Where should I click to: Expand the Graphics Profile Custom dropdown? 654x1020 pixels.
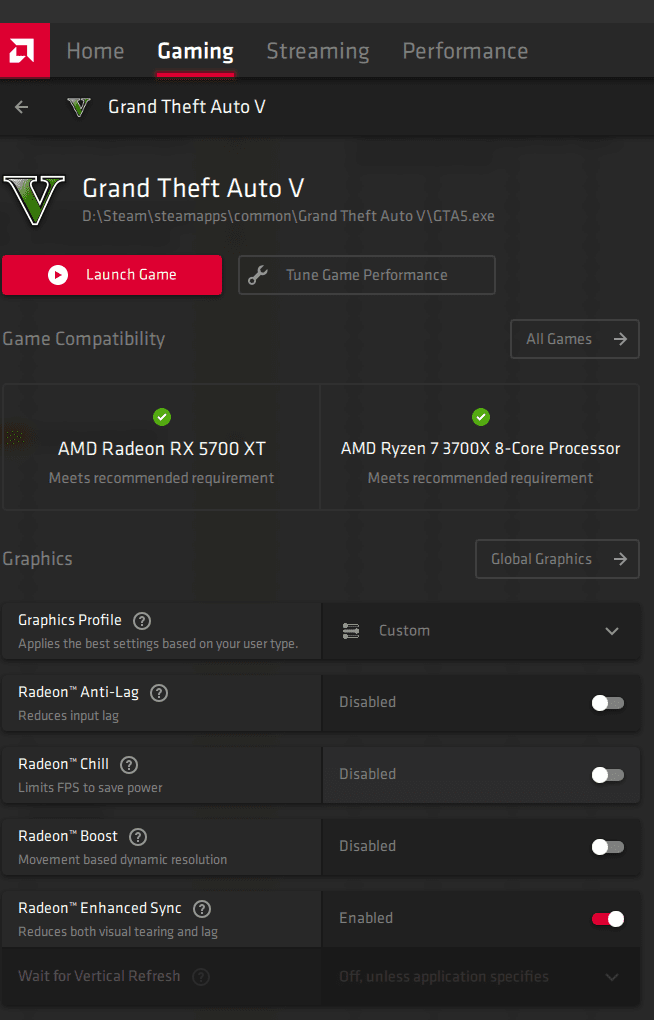[x=481, y=631]
